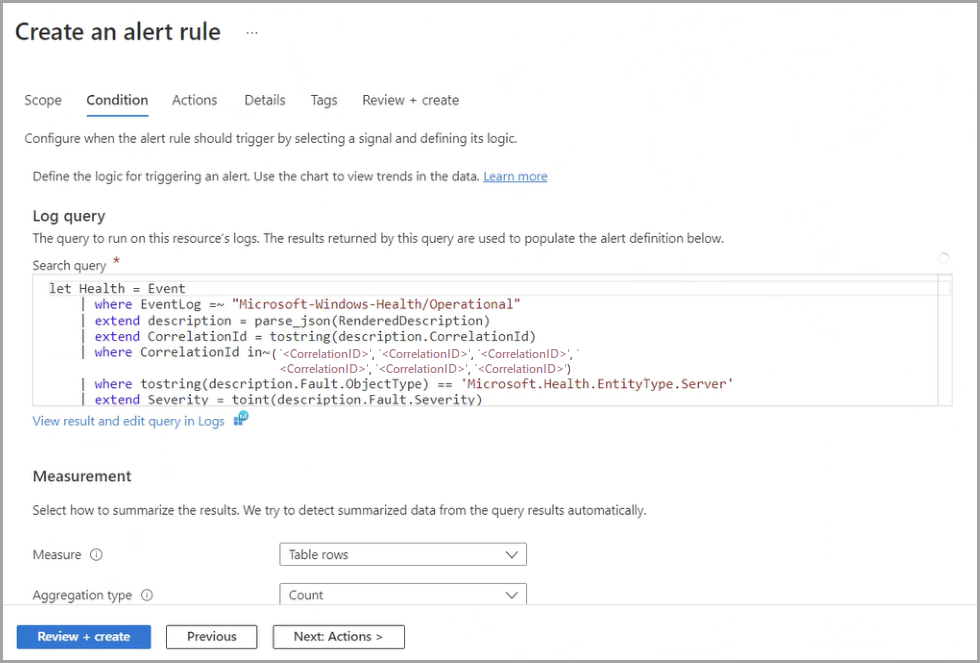This screenshot has height=663, width=980.
Task: Click the Logs icon beside query link
Action: tap(241, 420)
